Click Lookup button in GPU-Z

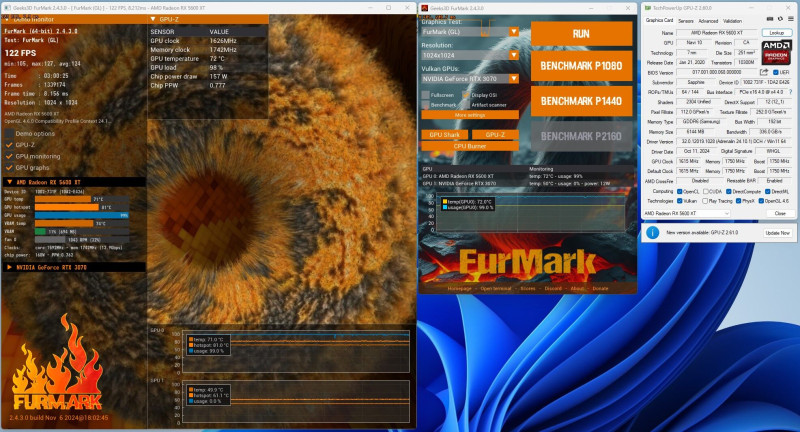click(x=777, y=33)
